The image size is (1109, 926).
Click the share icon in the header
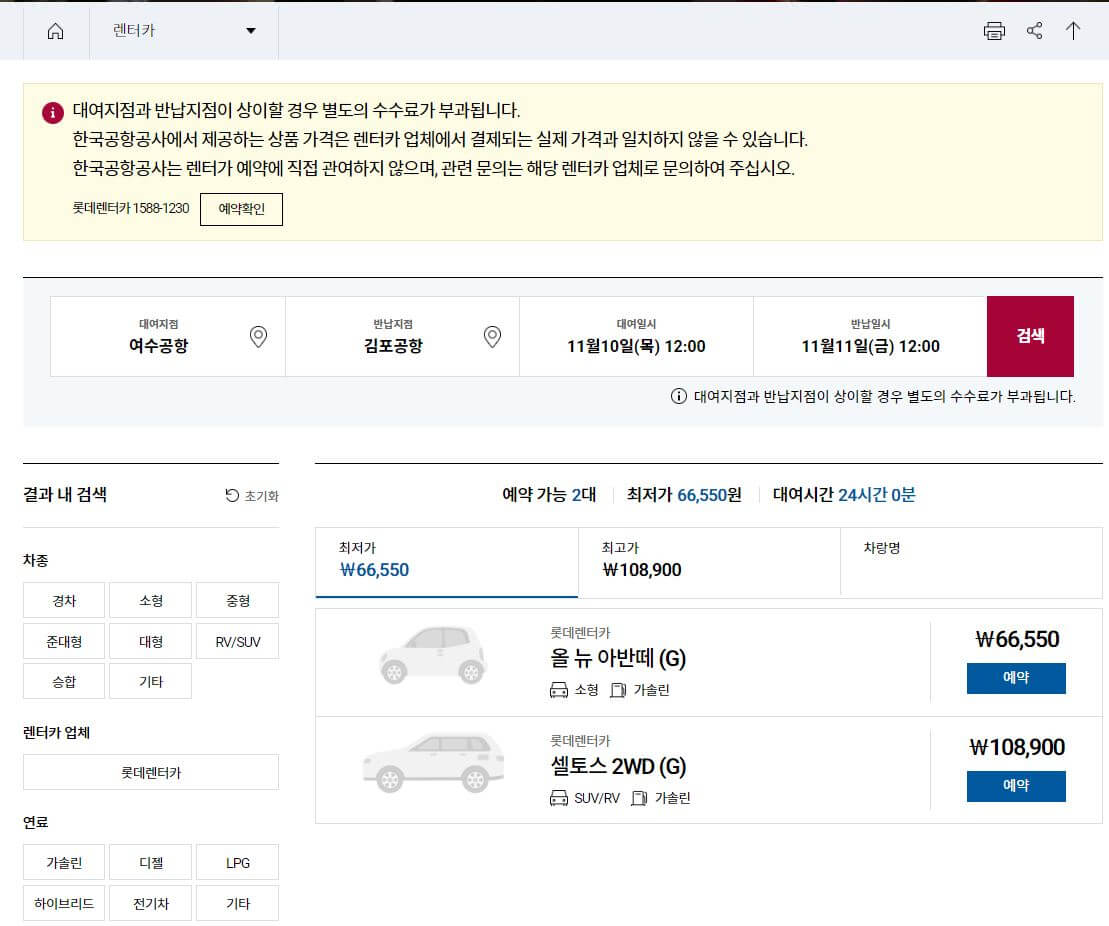(x=1034, y=31)
